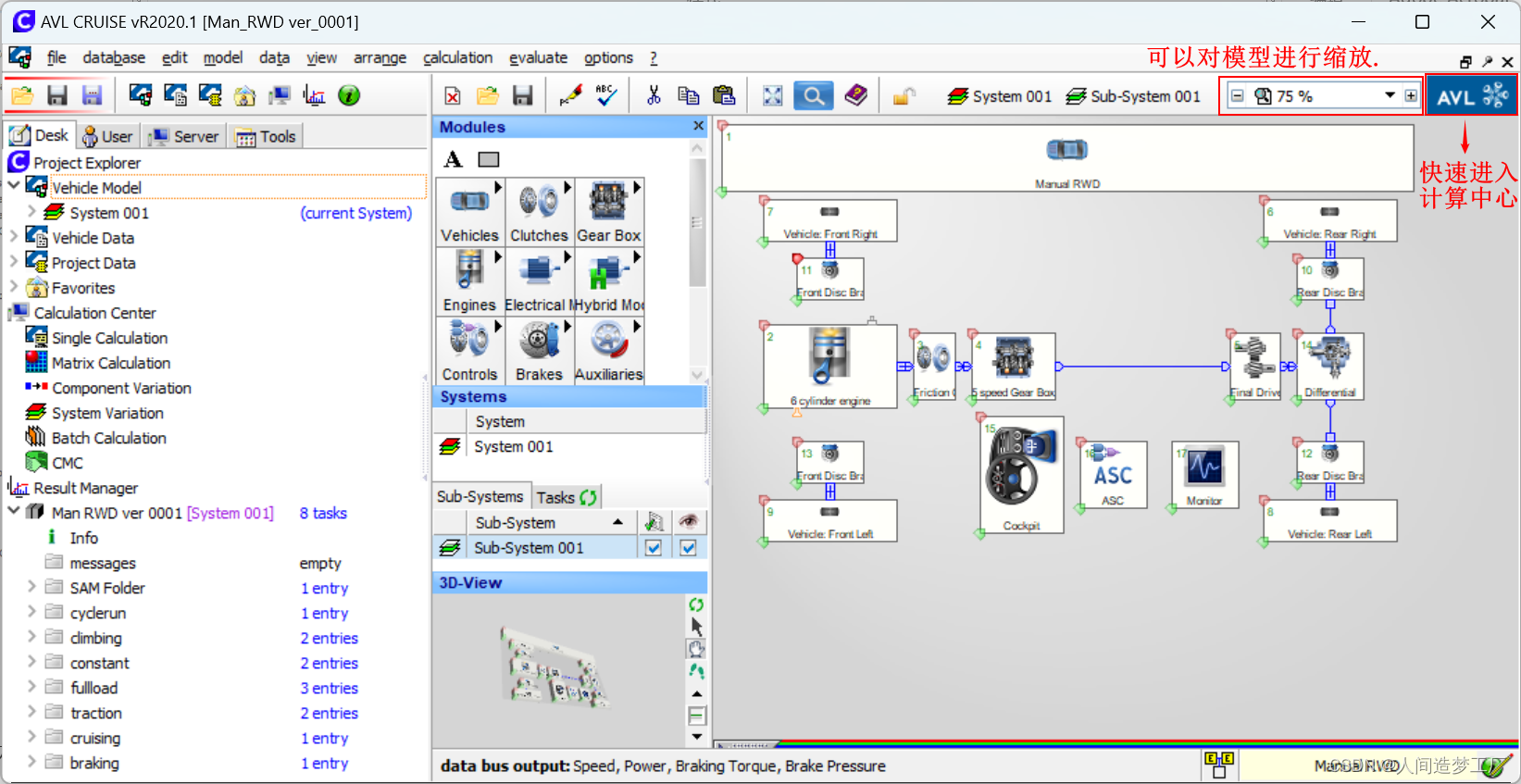Image resolution: width=1521 pixels, height=784 pixels.
Task: Select the ASC component on canvas
Action: [x=1113, y=475]
